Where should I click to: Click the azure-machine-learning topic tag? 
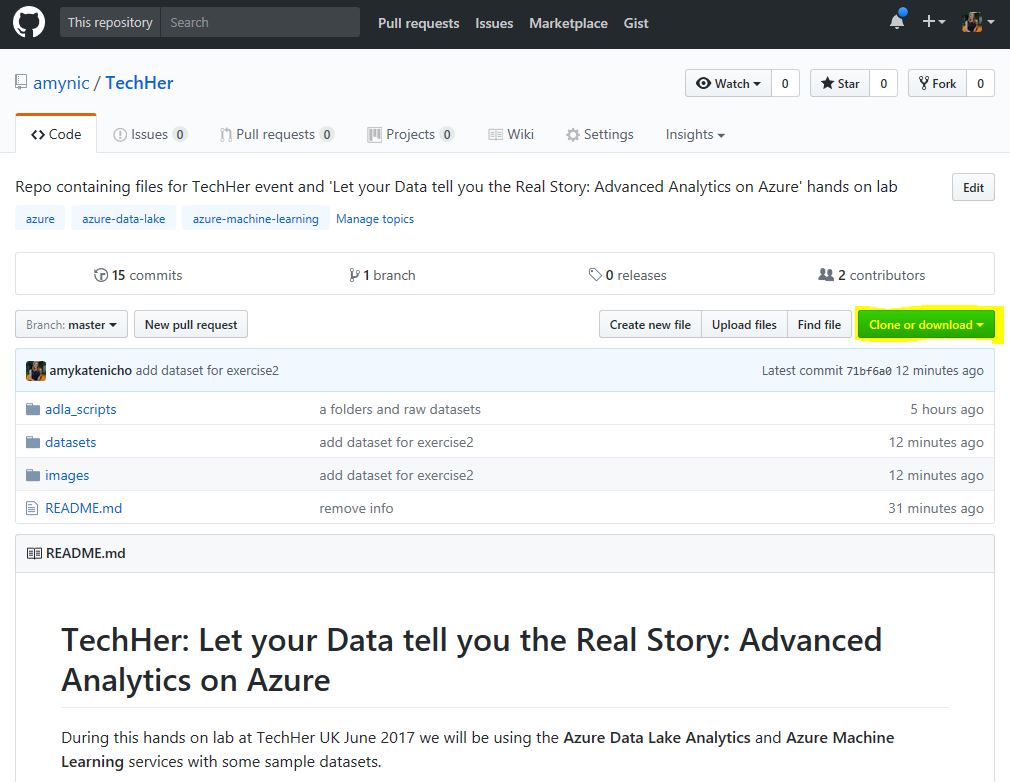256,218
